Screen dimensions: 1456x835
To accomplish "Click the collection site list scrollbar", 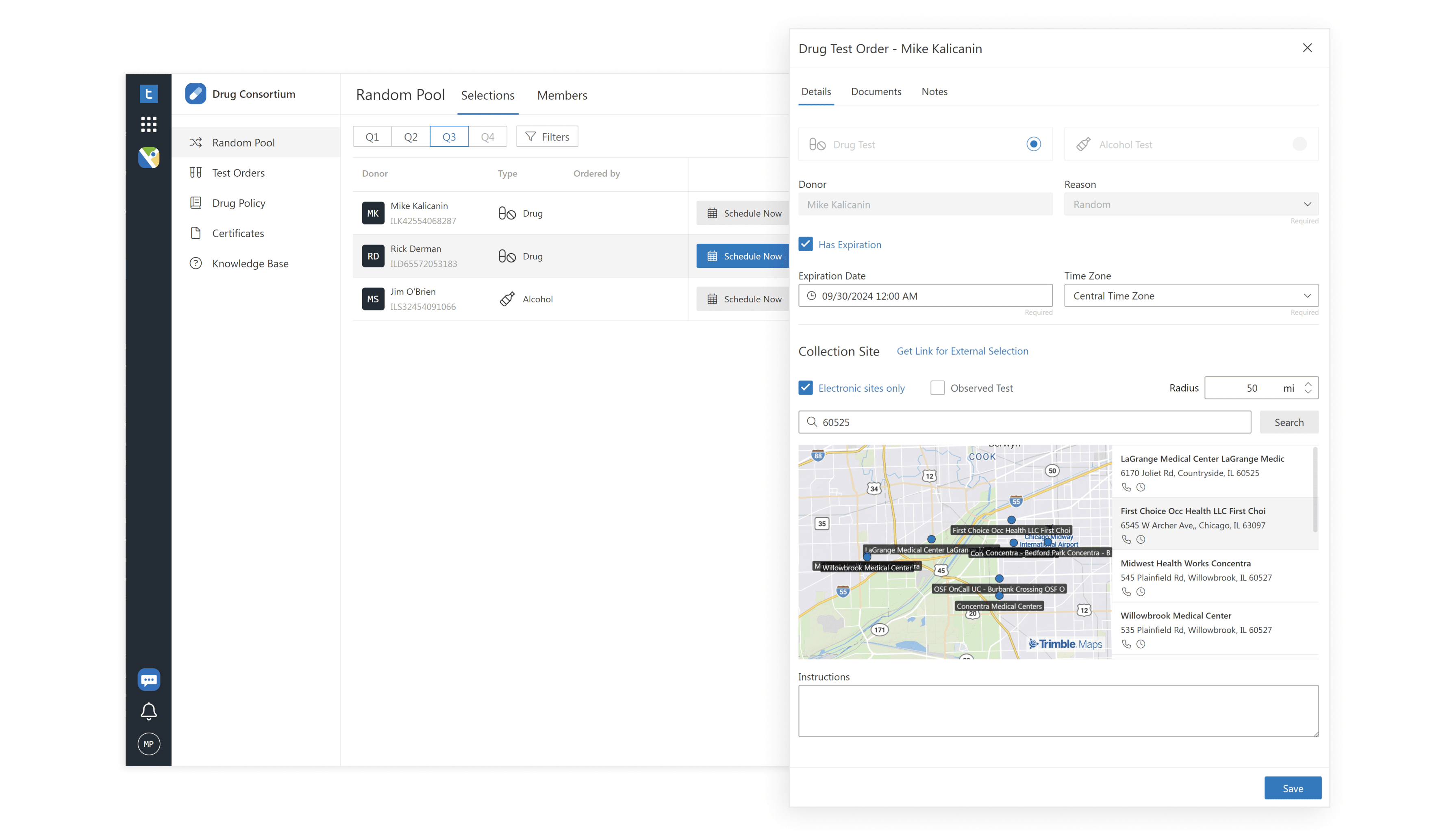I will [x=1315, y=490].
